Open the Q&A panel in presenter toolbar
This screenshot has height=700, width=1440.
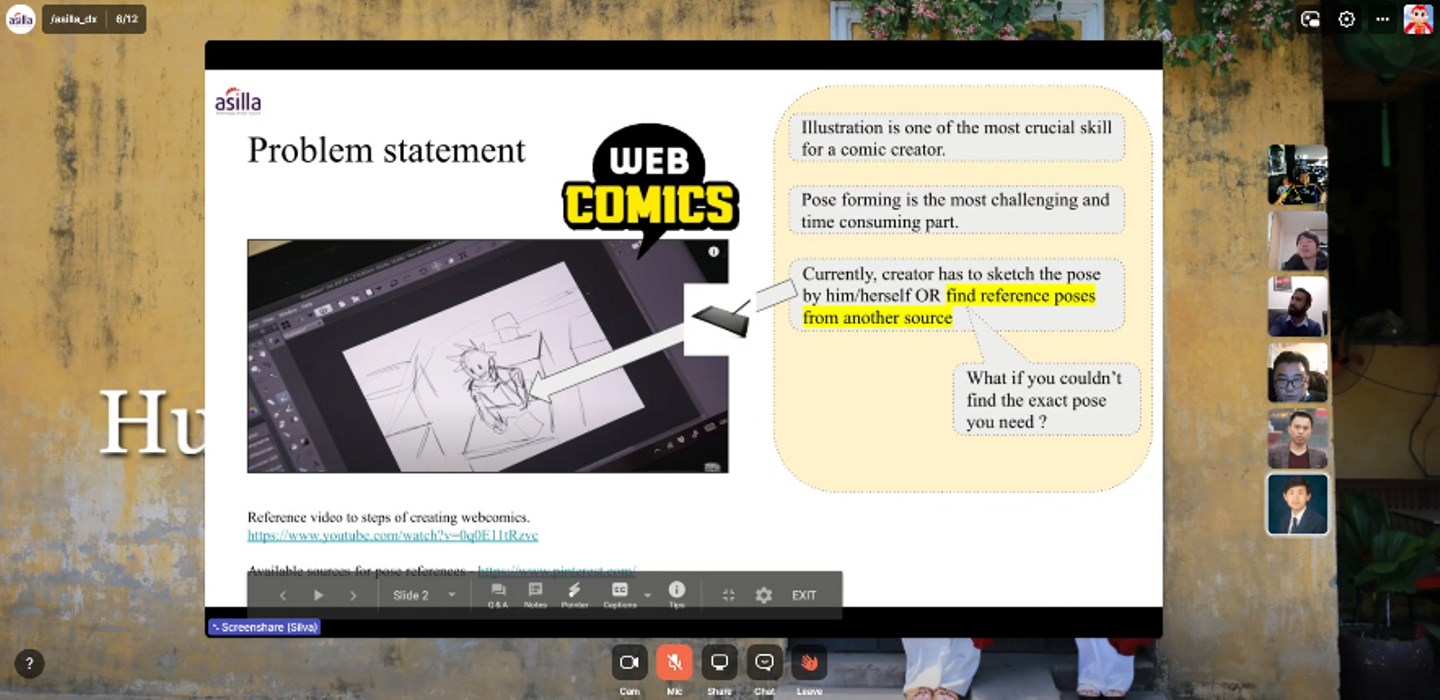[x=498, y=595]
